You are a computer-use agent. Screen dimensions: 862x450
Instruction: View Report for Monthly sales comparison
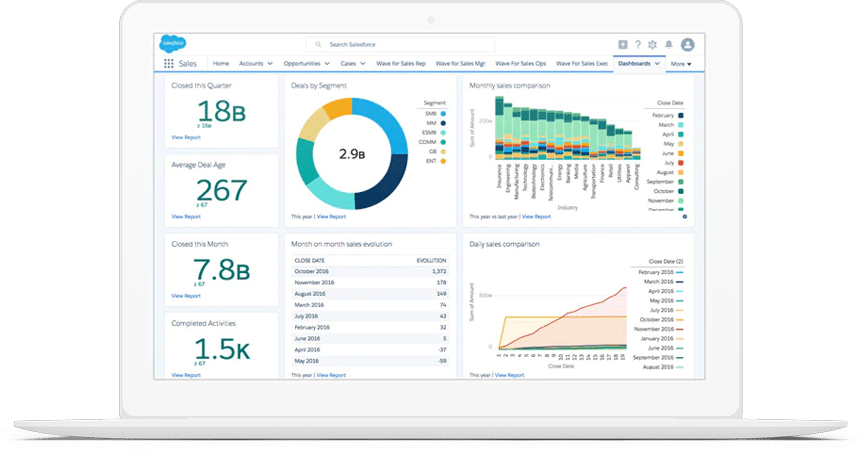click(x=536, y=216)
